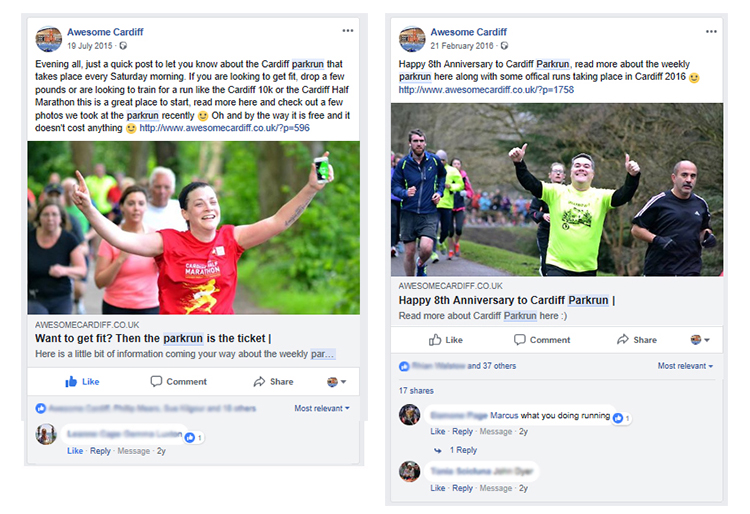Reply to the 'Marcus what you doing running' comment
The width and height of the screenshot is (750, 514).
coord(462,431)
